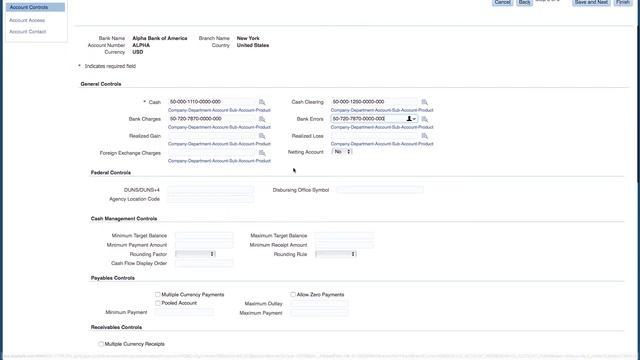Click bank name text Alpha Bank of America
Viewport: 640px width, 360px height.
(160, 38)
